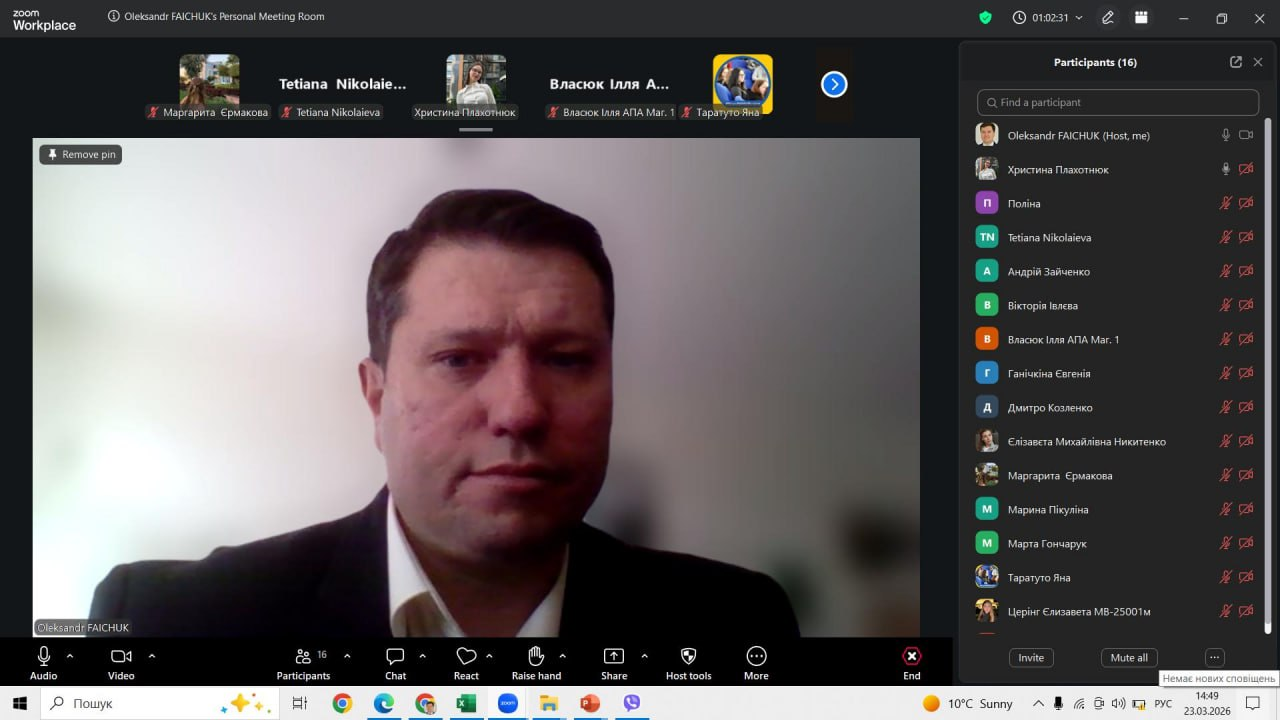Expand audio settings caret next to Audio
Screen dimensions: 1280x720
coord(70,656)
